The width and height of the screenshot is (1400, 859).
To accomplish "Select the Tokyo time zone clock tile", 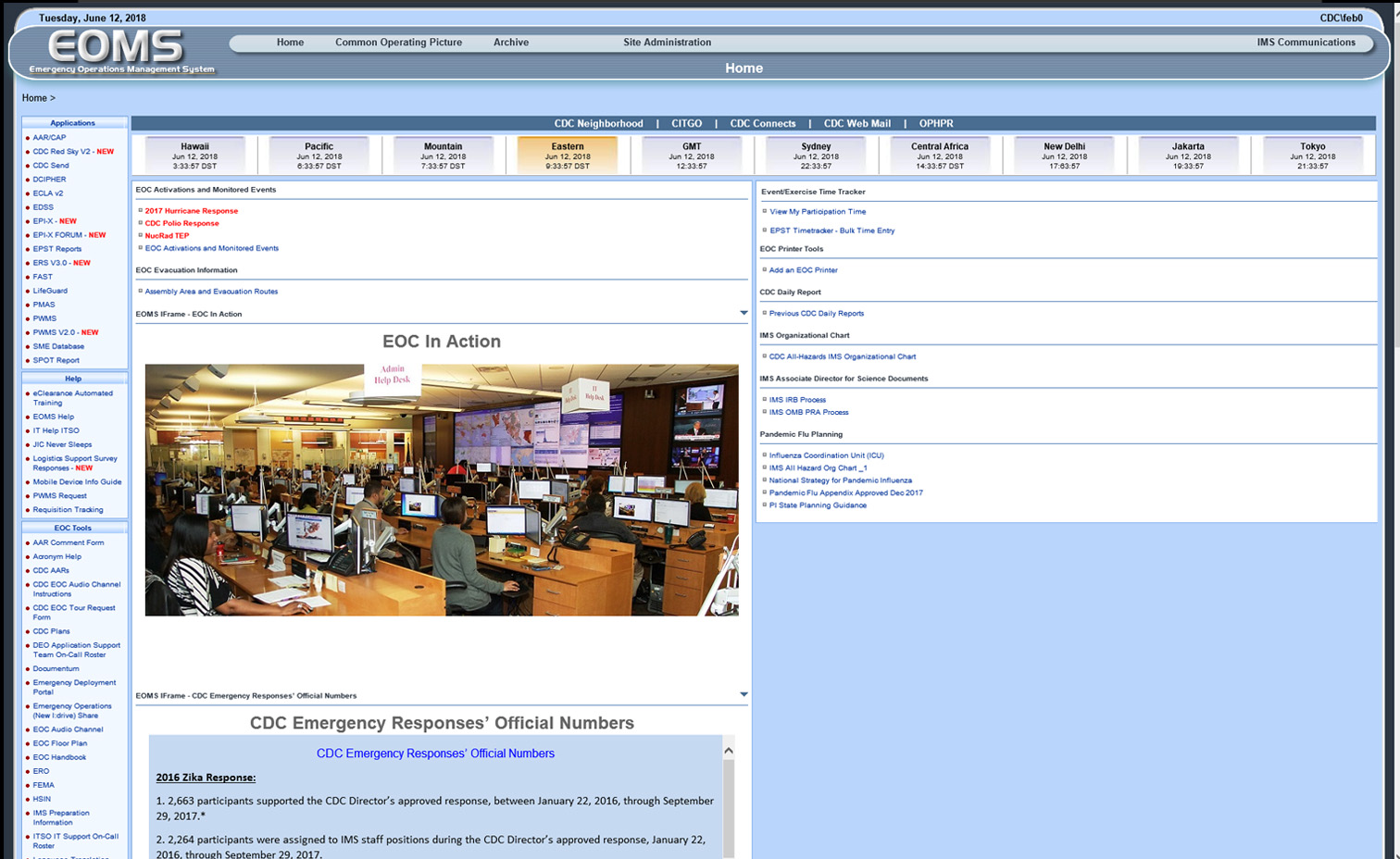I will click(1312, 156).
